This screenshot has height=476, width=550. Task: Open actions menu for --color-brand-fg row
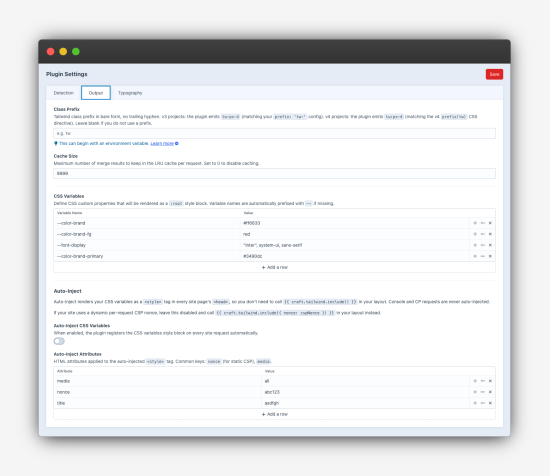point(483,234)
